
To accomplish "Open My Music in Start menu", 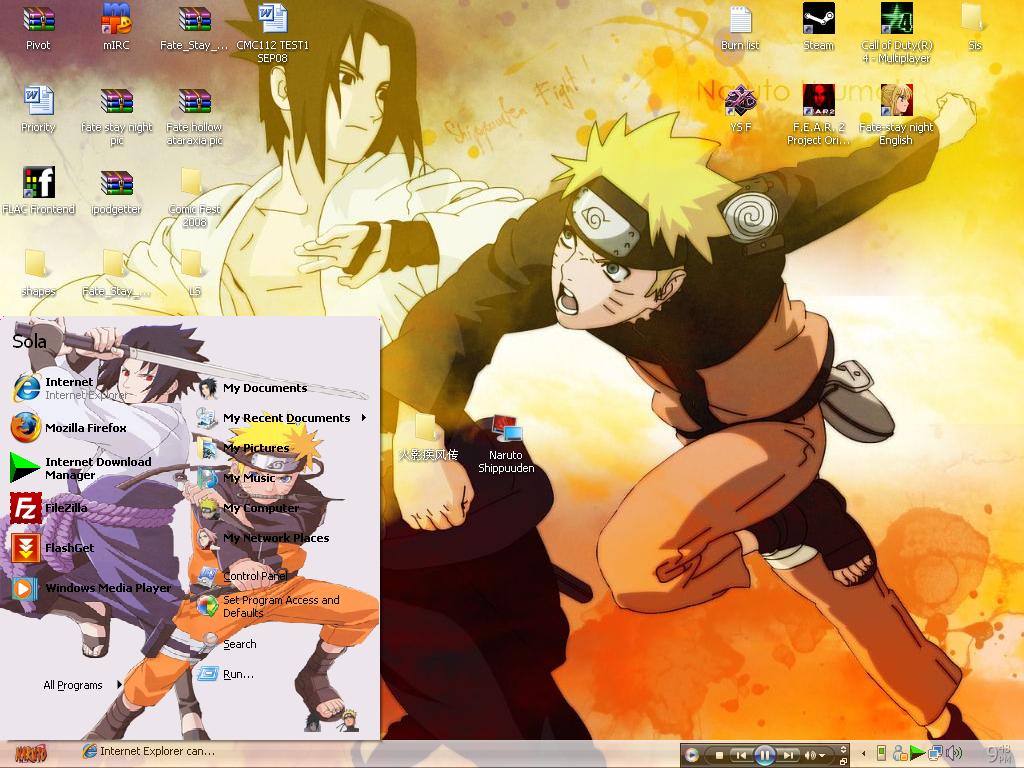I will click(236, 478).
